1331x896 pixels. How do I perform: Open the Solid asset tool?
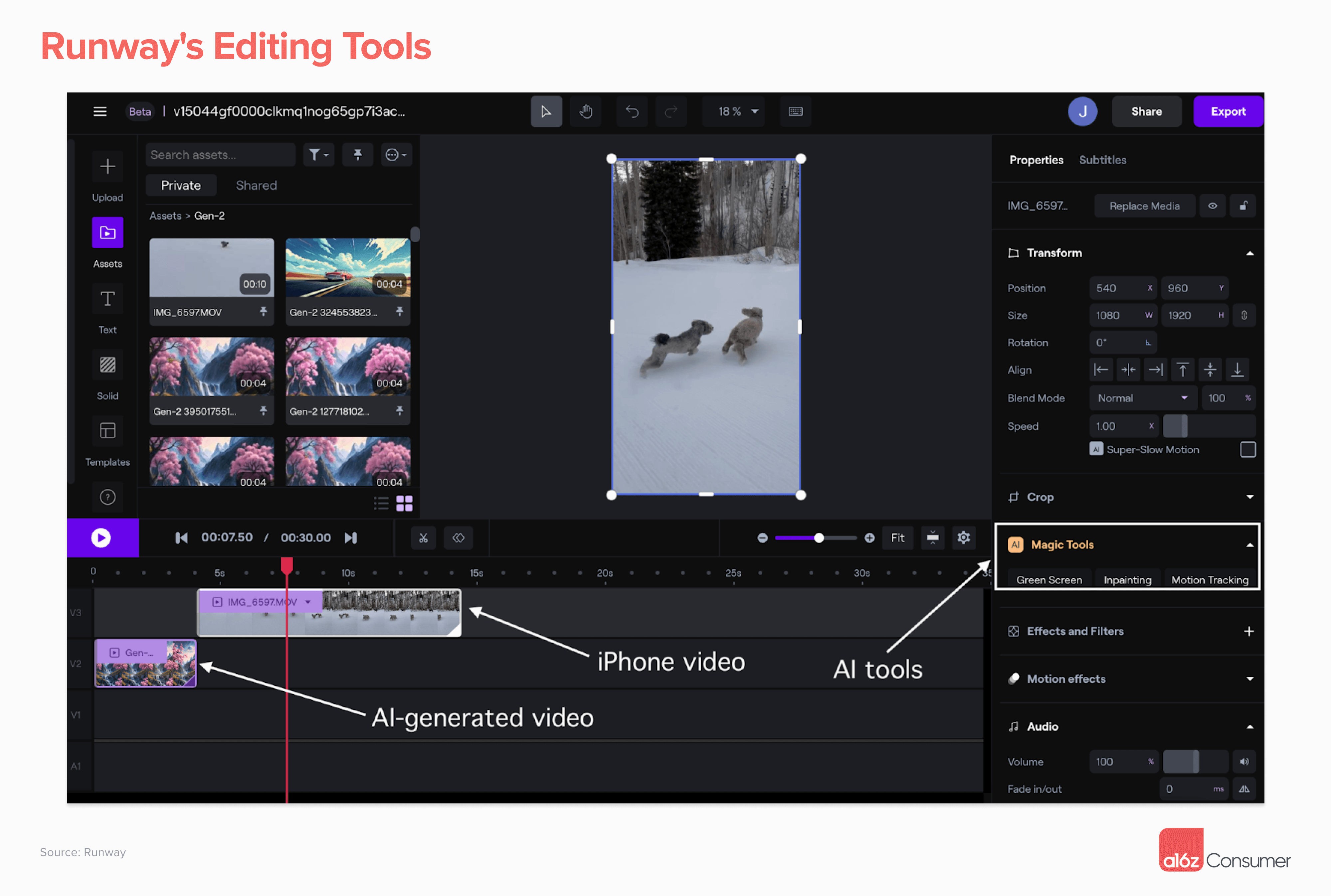(107, 365)
